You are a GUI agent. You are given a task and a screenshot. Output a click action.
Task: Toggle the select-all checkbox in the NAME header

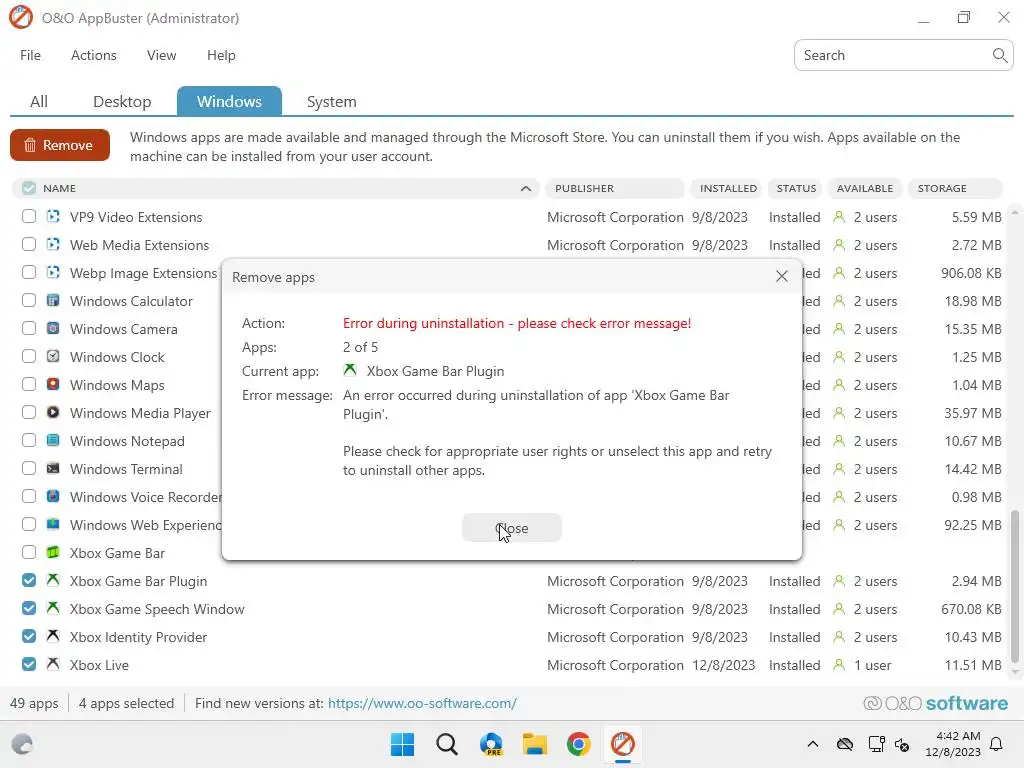pos(29,188)
